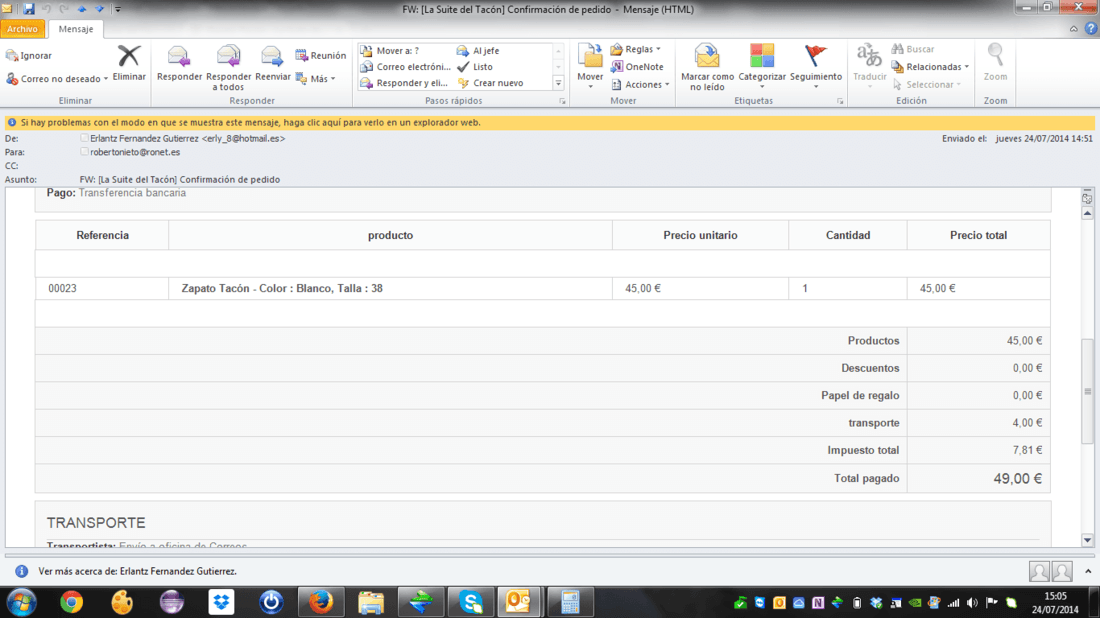Open Outlook help question mark
Image resolution: width=1100 pixels, height=618 pixels.
pyautogui.click(x=1090, y=29)
